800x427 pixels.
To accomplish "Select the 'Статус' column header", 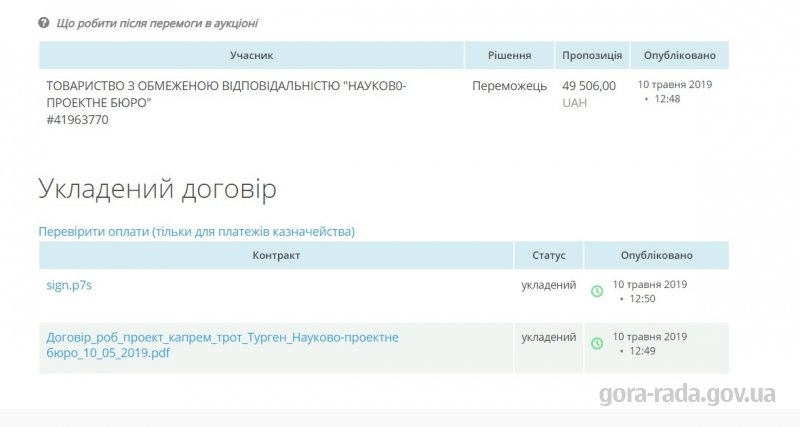I will tap(548, 255).
